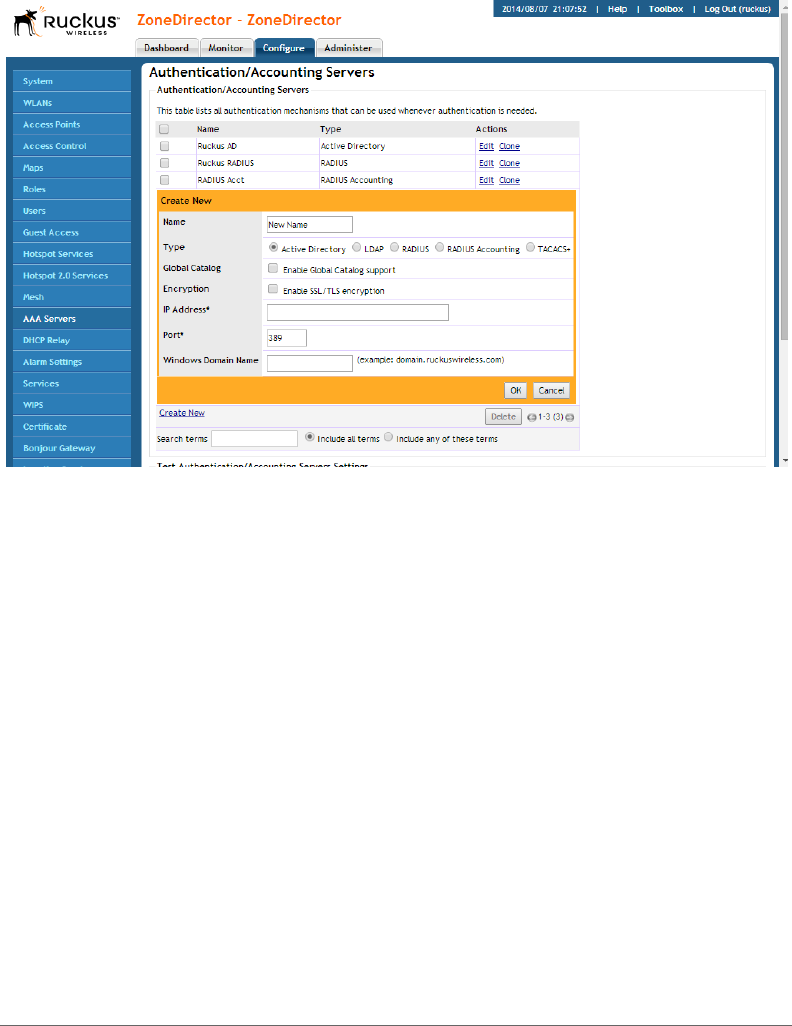Click the Ruckus RADIUS name cell
This screenshot has height=1026, width=792.
pyautogui.click(x=226, y=163)
